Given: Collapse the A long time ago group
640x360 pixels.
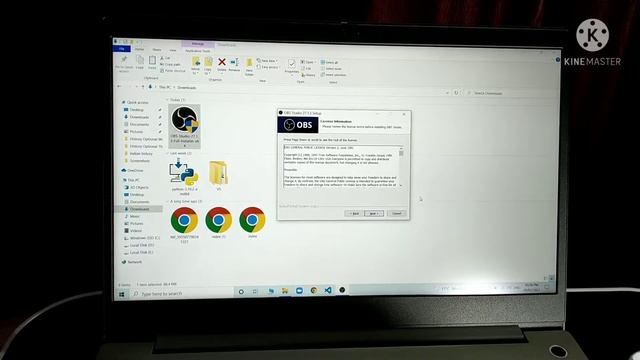Looking at the screenshot, I should coord(167,202).
